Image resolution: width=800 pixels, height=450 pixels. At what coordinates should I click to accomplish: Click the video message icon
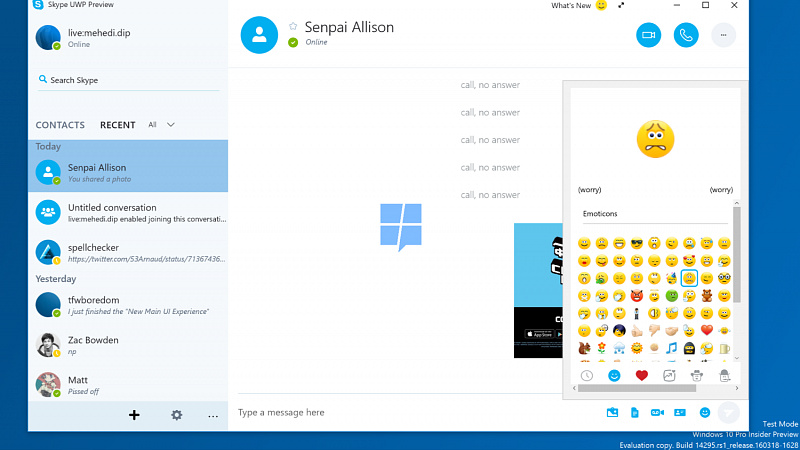657,412
